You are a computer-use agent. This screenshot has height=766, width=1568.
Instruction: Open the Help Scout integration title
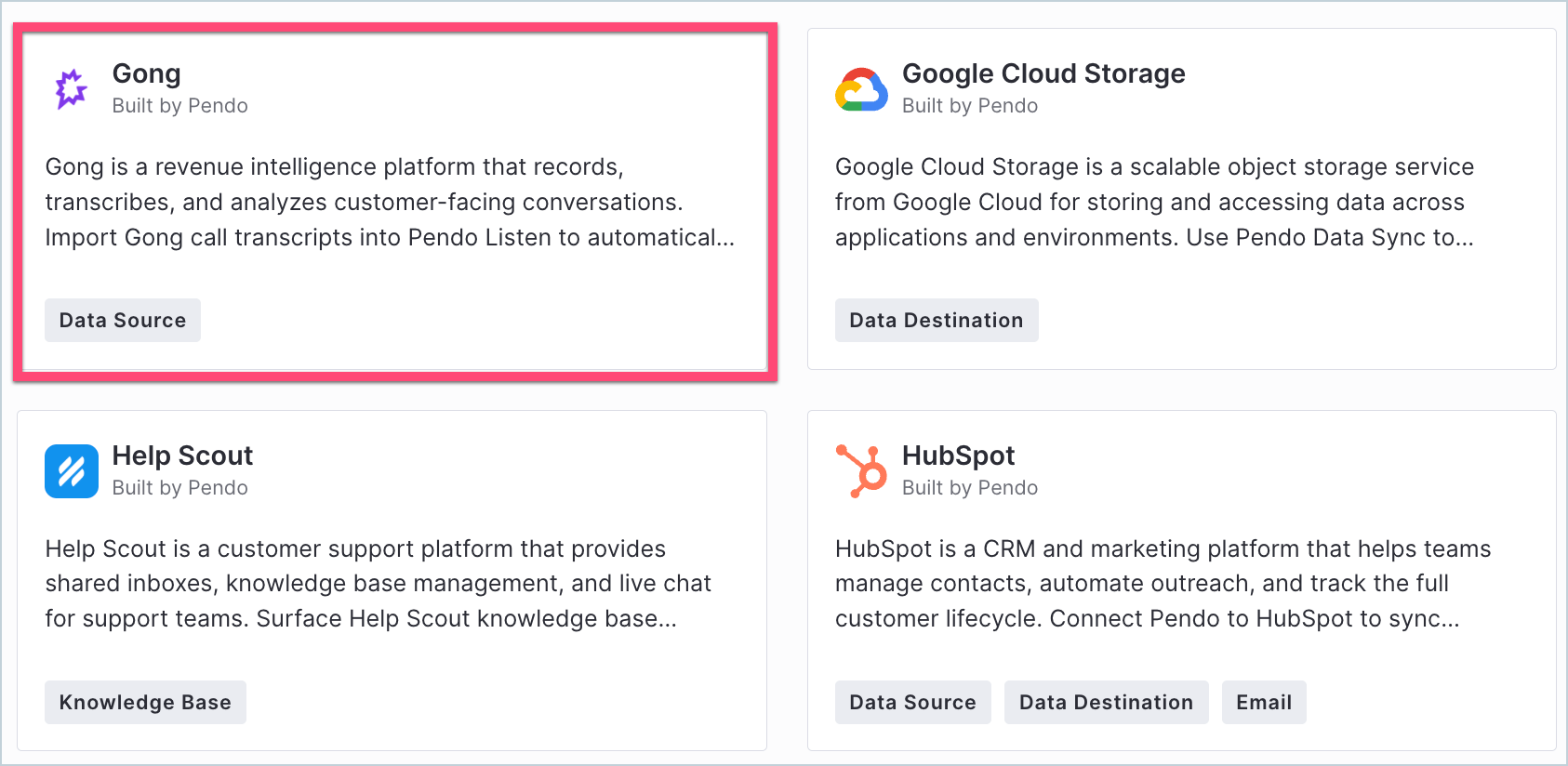point(182,456)
